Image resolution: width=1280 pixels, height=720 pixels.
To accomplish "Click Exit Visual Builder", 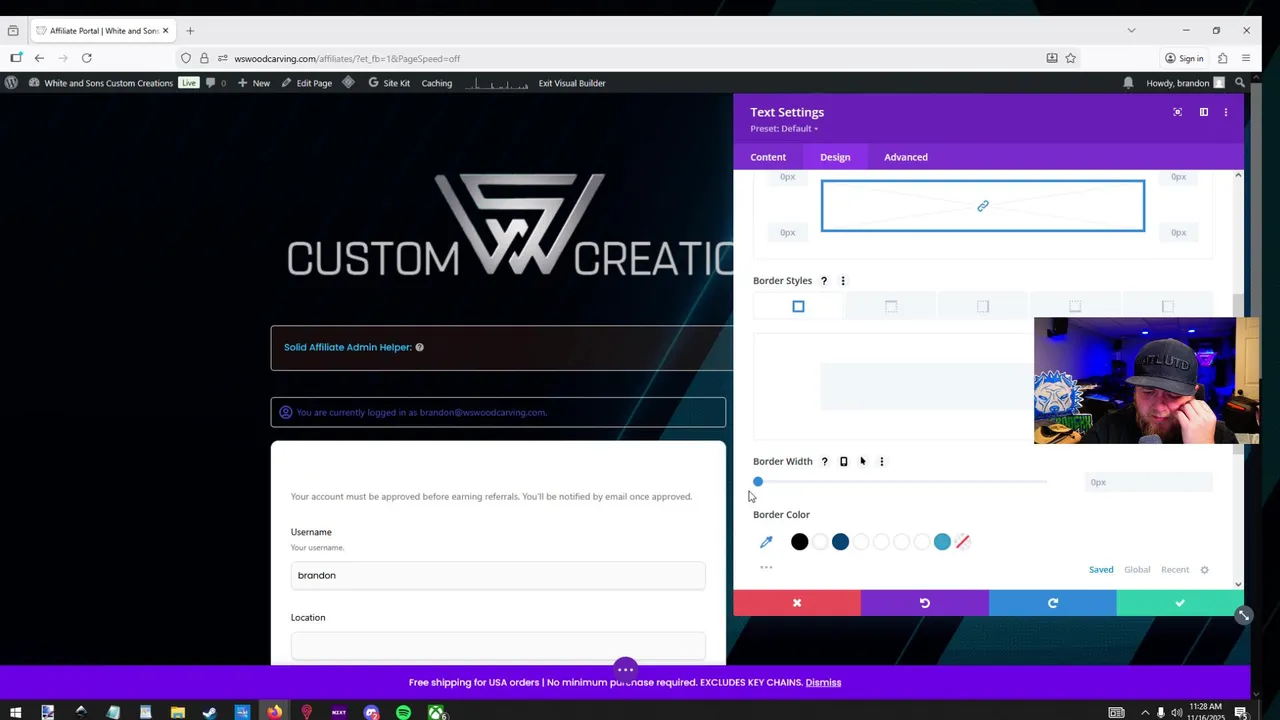I will [x=572, y=83].
